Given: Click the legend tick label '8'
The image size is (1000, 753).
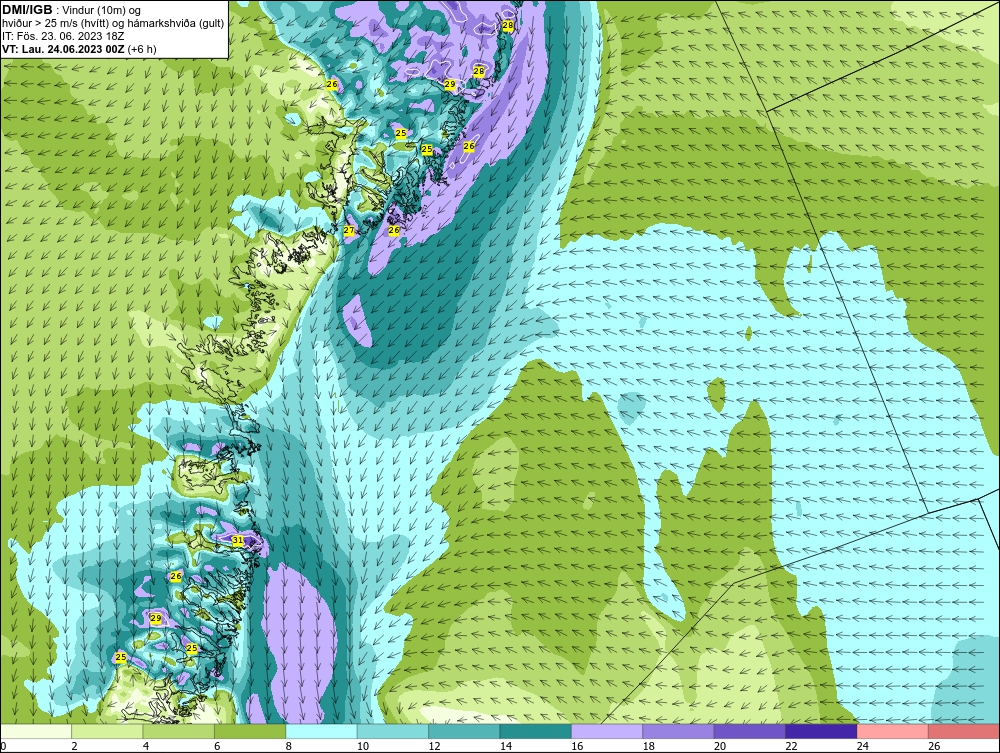Looking at the screenshot, I should [289, 746].
